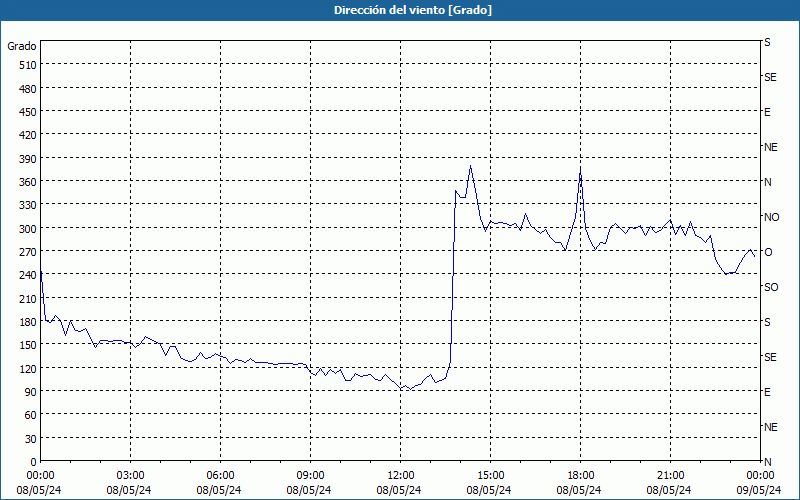
Task: Select the 180 y-axis tick label
Action: [x=25, y=321]
